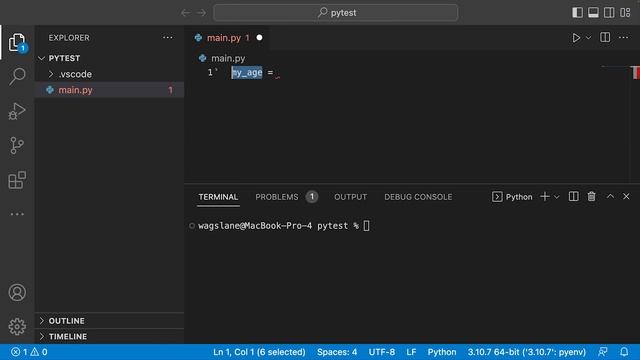Click the line number 1 gutter
640x360 pixels.
pyautogui.click(x=210, y=73)
